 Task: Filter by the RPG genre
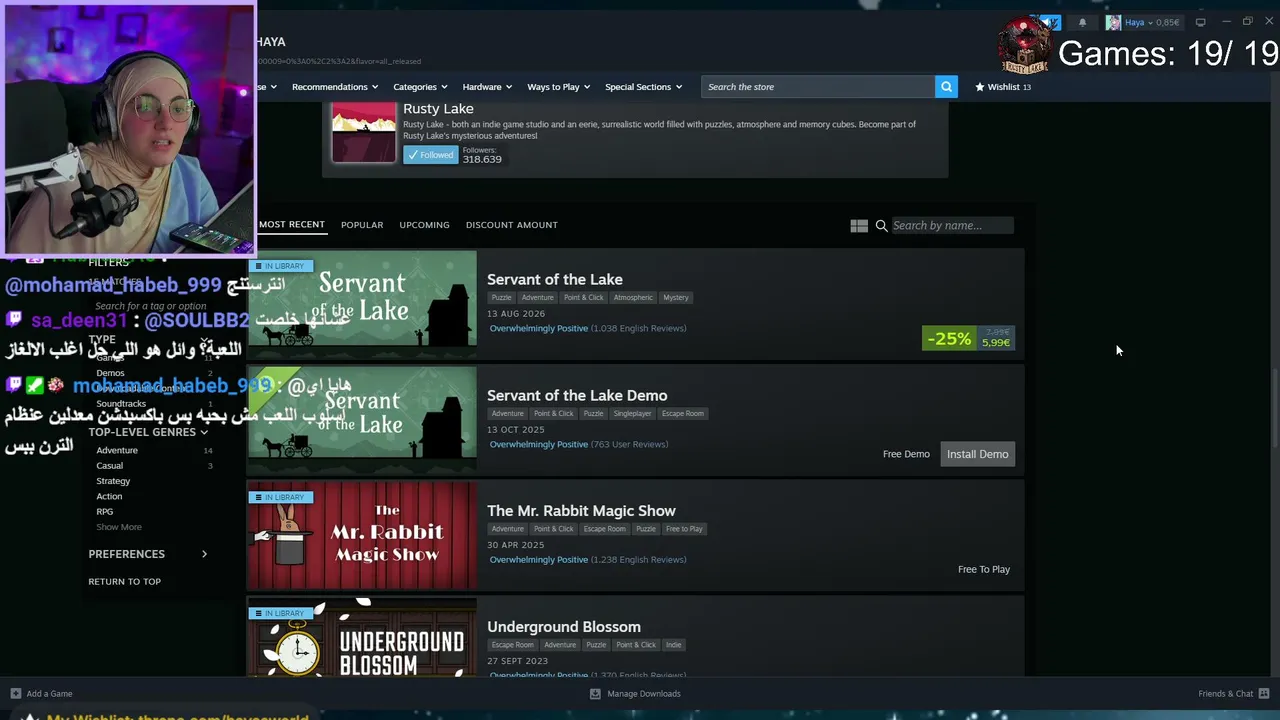(105, 511)
